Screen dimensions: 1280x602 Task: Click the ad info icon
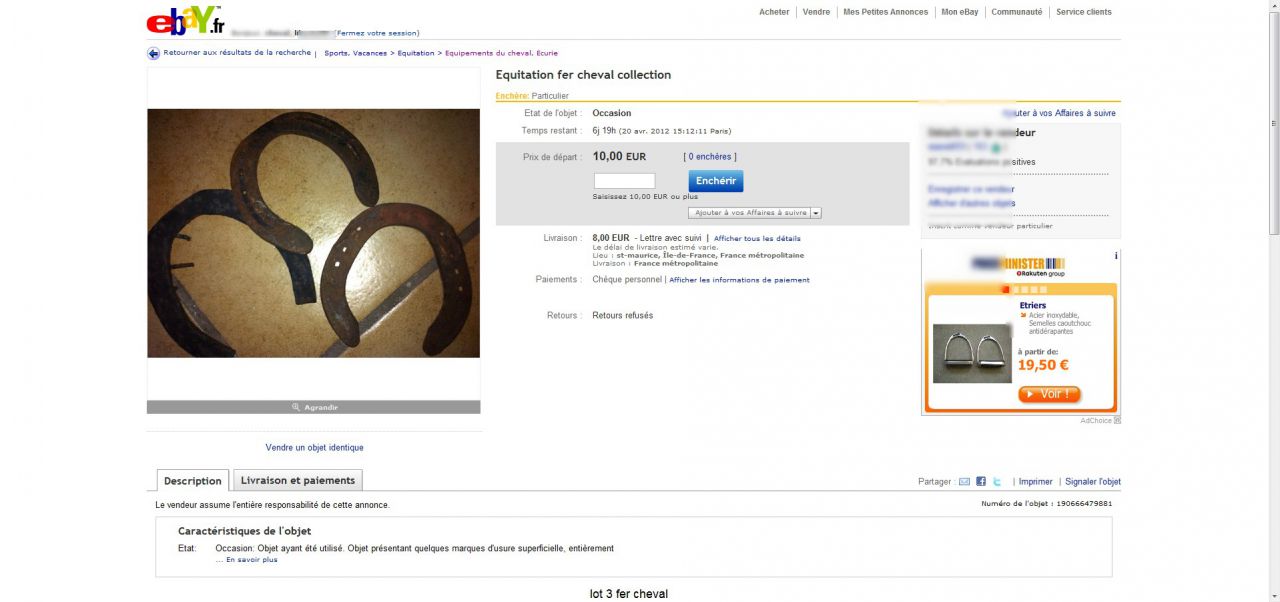click(1116, 256)
